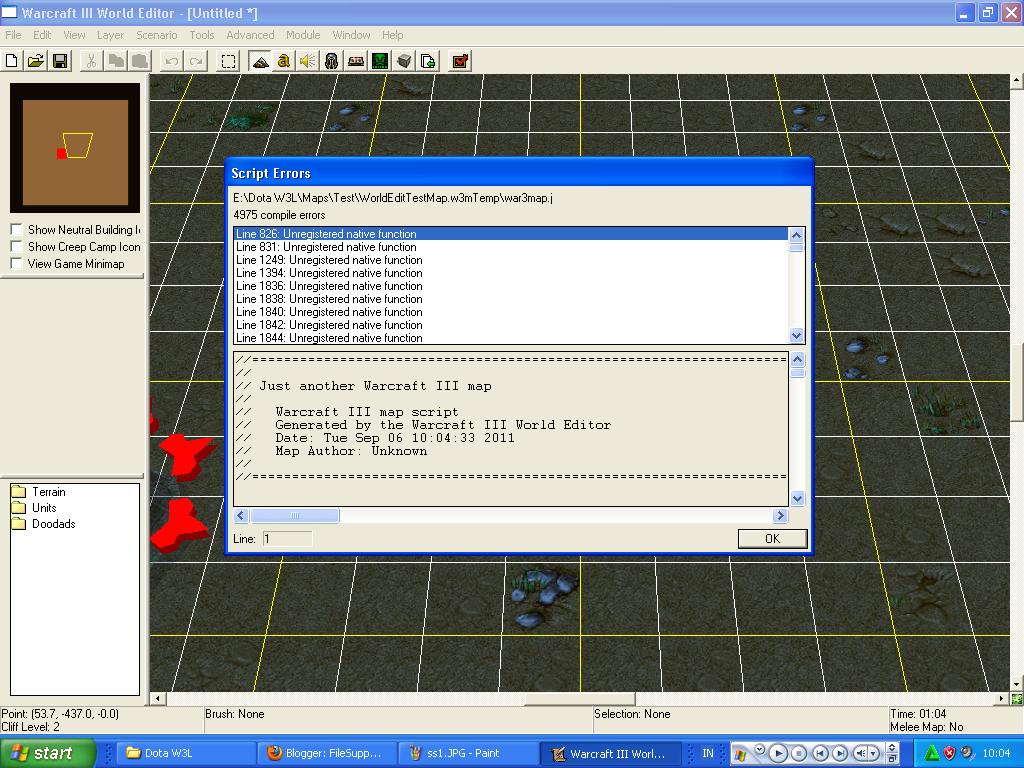Open the Trigger Editor 'a' icon
Viewport: 1024px width, 768px height.
point(283,61)
